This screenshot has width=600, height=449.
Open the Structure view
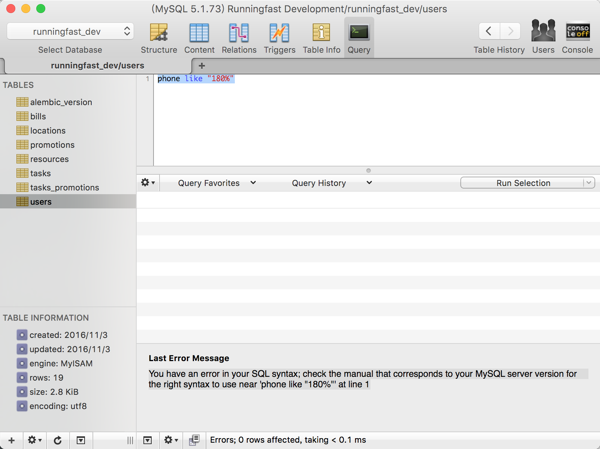(x=159, y=38)
